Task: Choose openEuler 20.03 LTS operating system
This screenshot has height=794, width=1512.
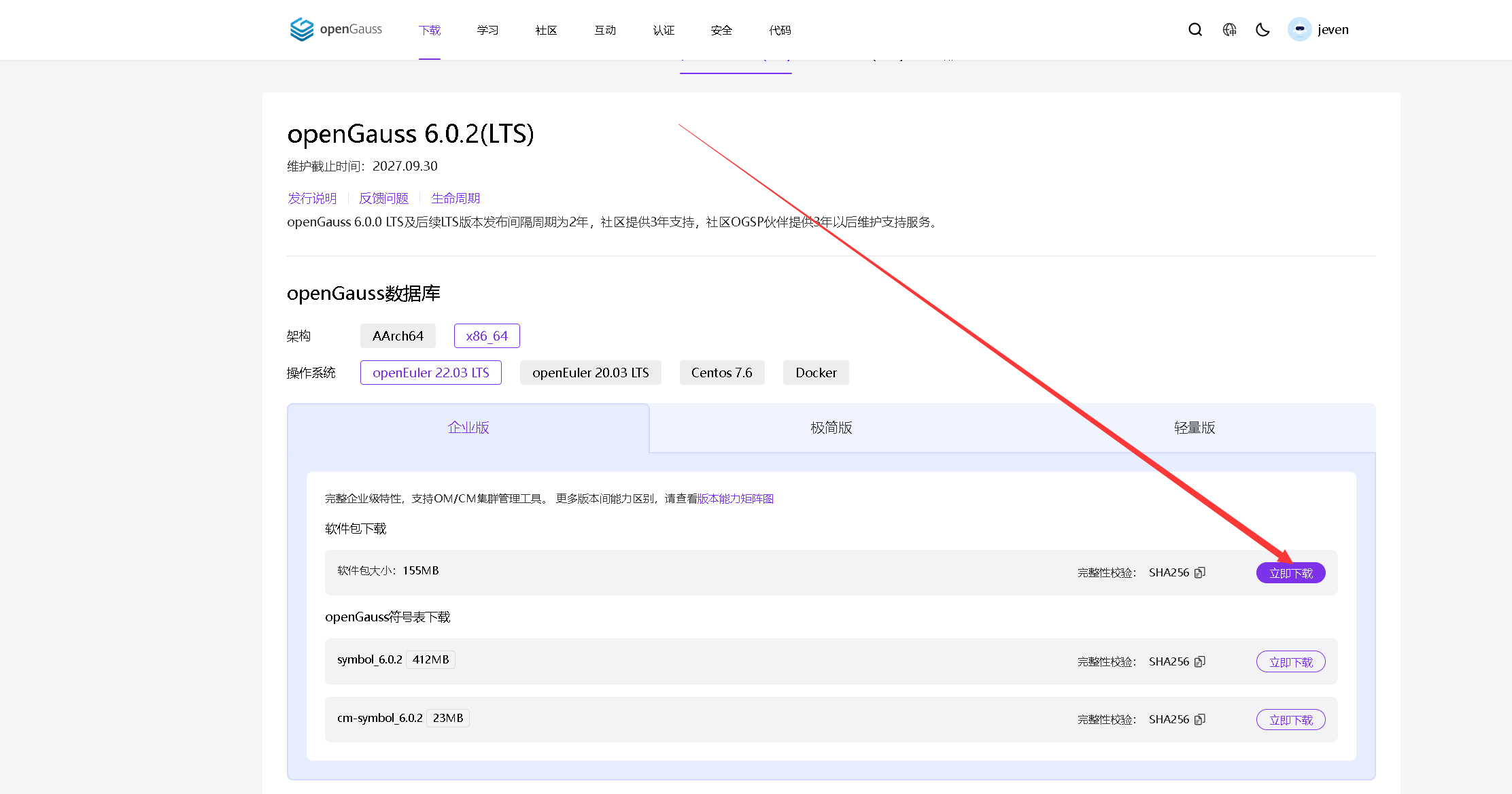Action: [591, 373]
